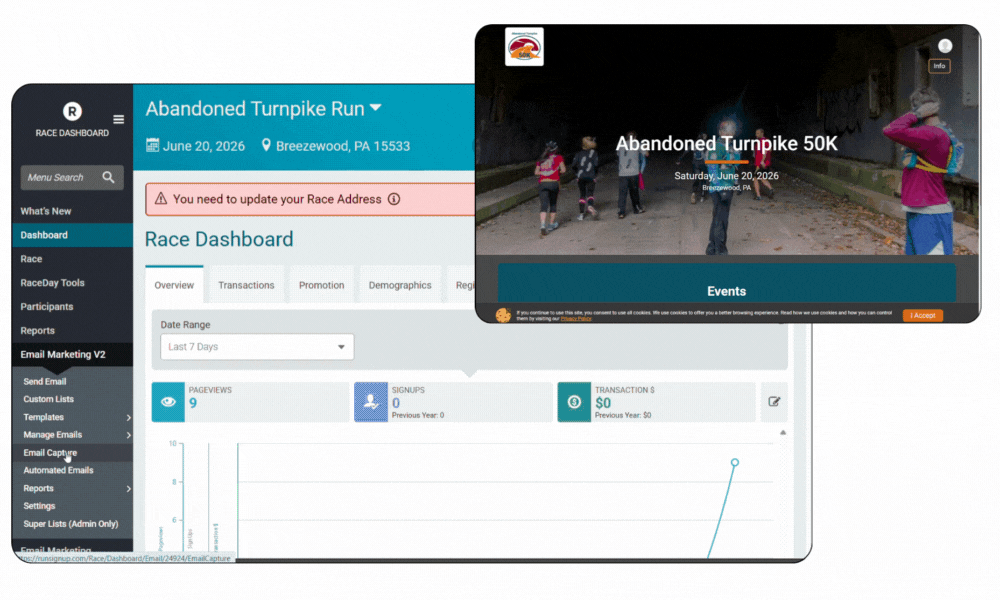
Task: Open email Settings in the sidebar
Action: click(39, 506)
